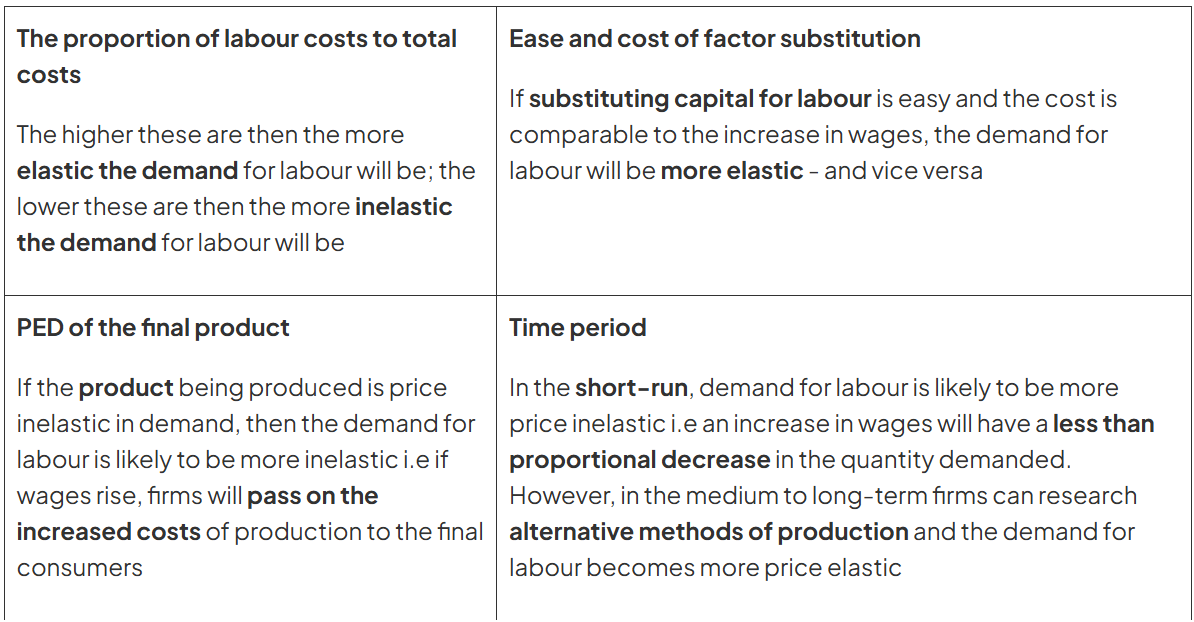Click the bold 'pass on the' text
The image size is (1194, 622).
point(312,496)
